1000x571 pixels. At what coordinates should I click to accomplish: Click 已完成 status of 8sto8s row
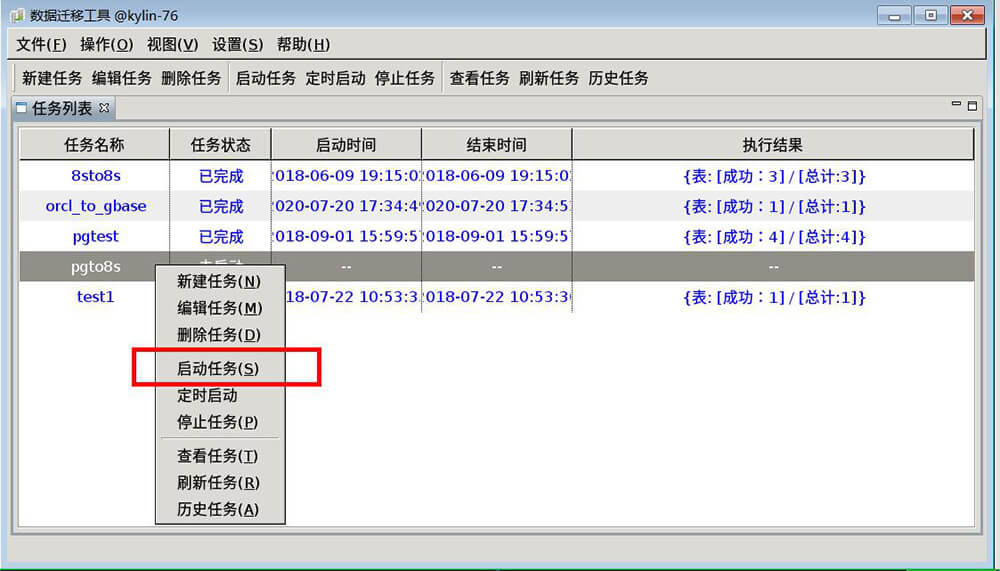point(221,176)
